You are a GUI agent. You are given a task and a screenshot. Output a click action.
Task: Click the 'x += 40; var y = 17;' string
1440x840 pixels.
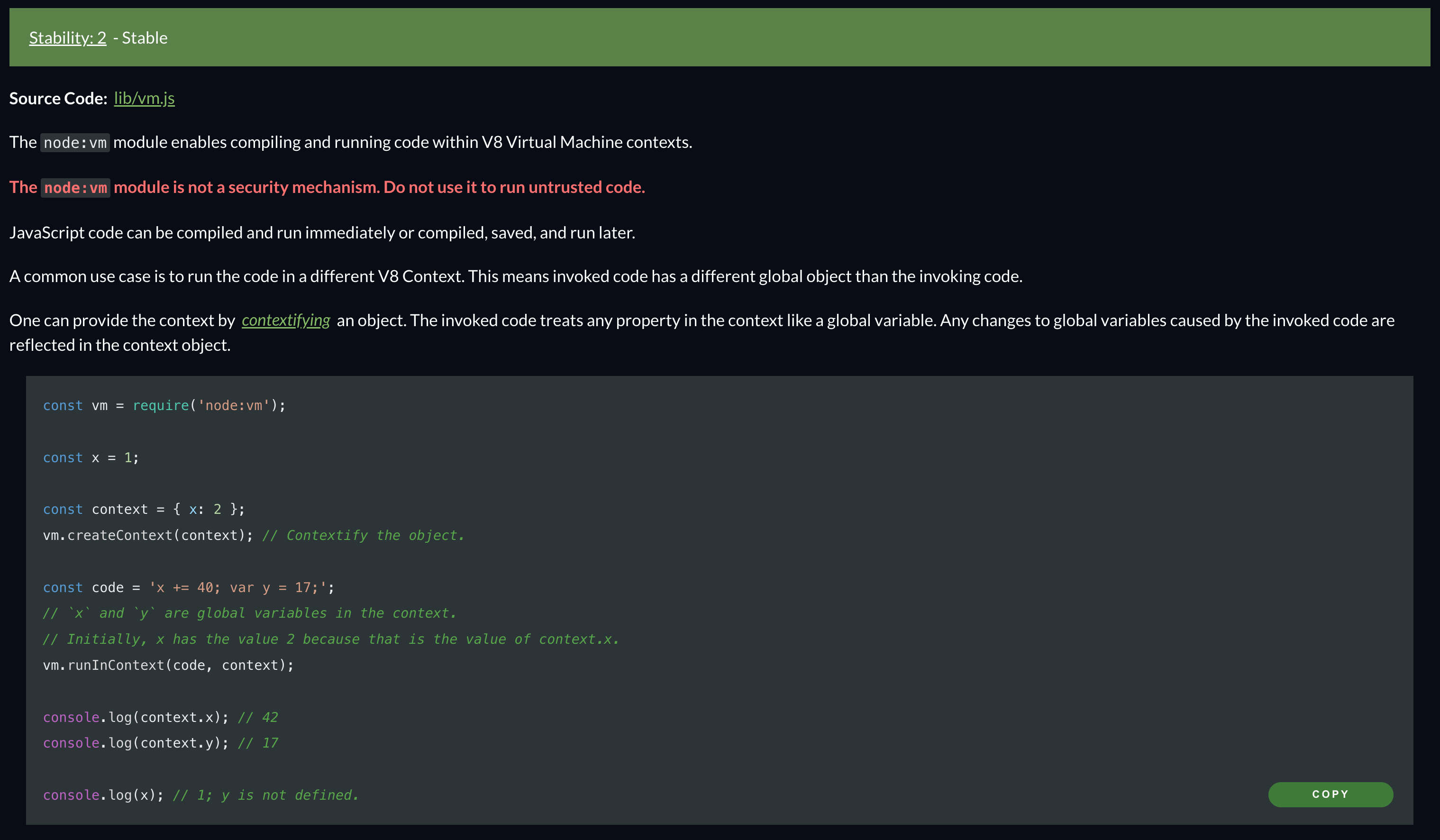(x=237, y=587)
